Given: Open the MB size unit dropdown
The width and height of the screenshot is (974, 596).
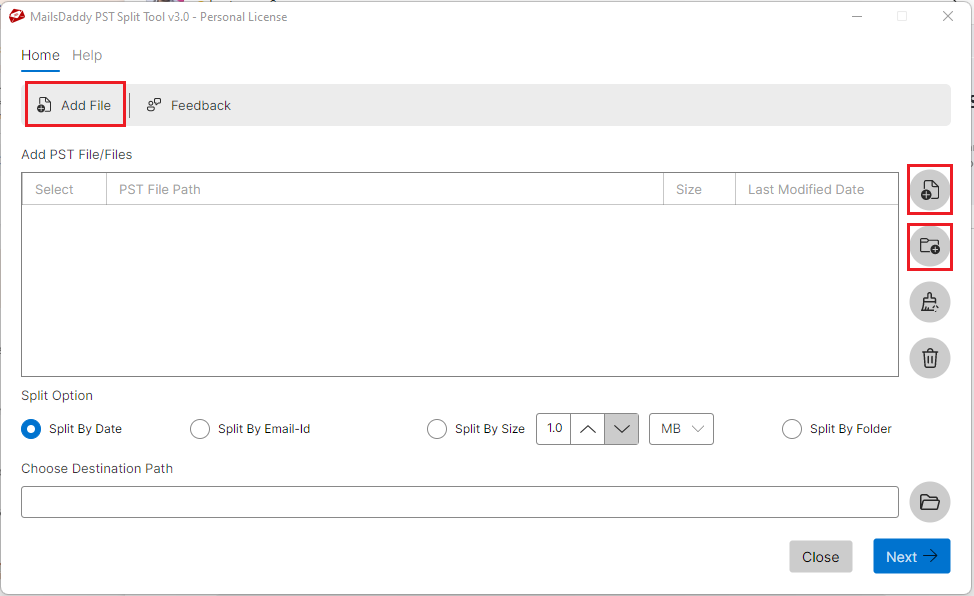Looking at the screenshot, I should pyautogui.click(x=681, y=429).
